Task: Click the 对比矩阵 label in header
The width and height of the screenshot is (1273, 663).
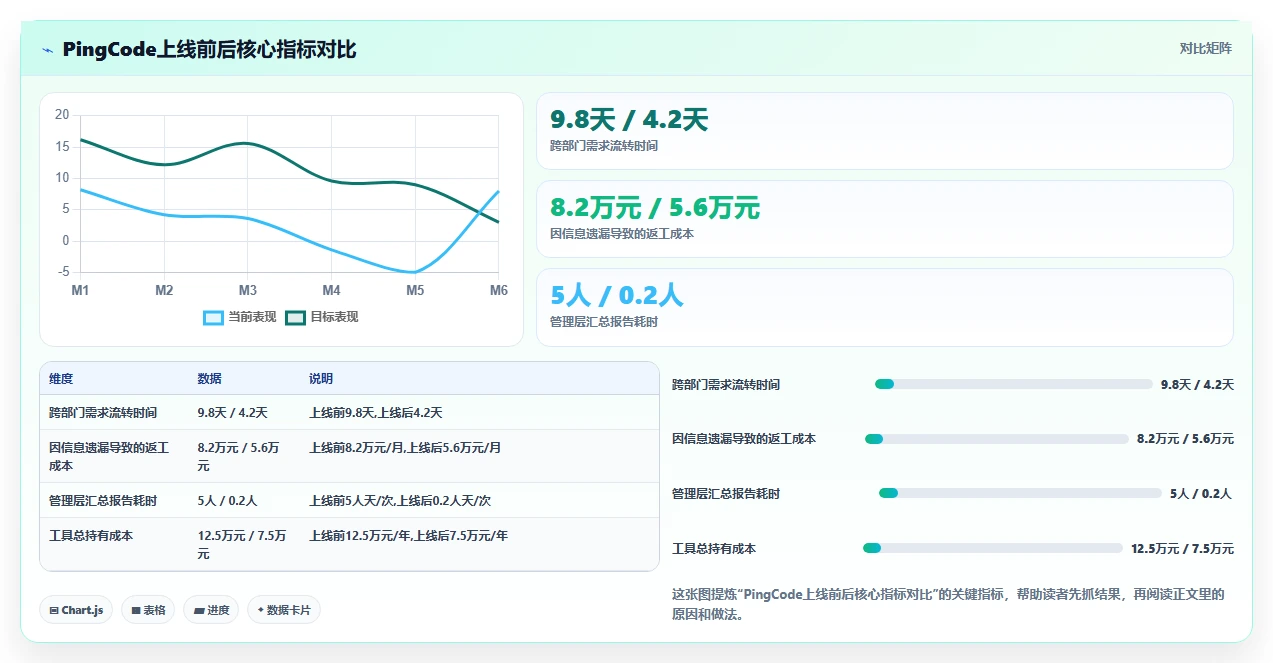Action: pyautogui.click(x=1205, y=48)
